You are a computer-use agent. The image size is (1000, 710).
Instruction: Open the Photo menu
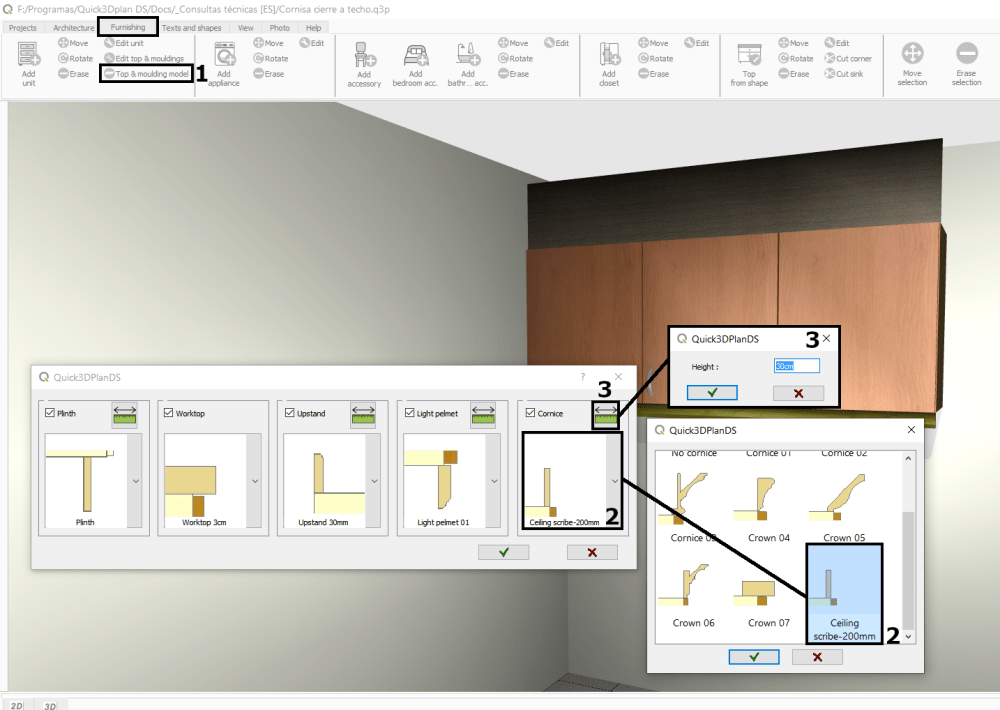coord(279,27)
